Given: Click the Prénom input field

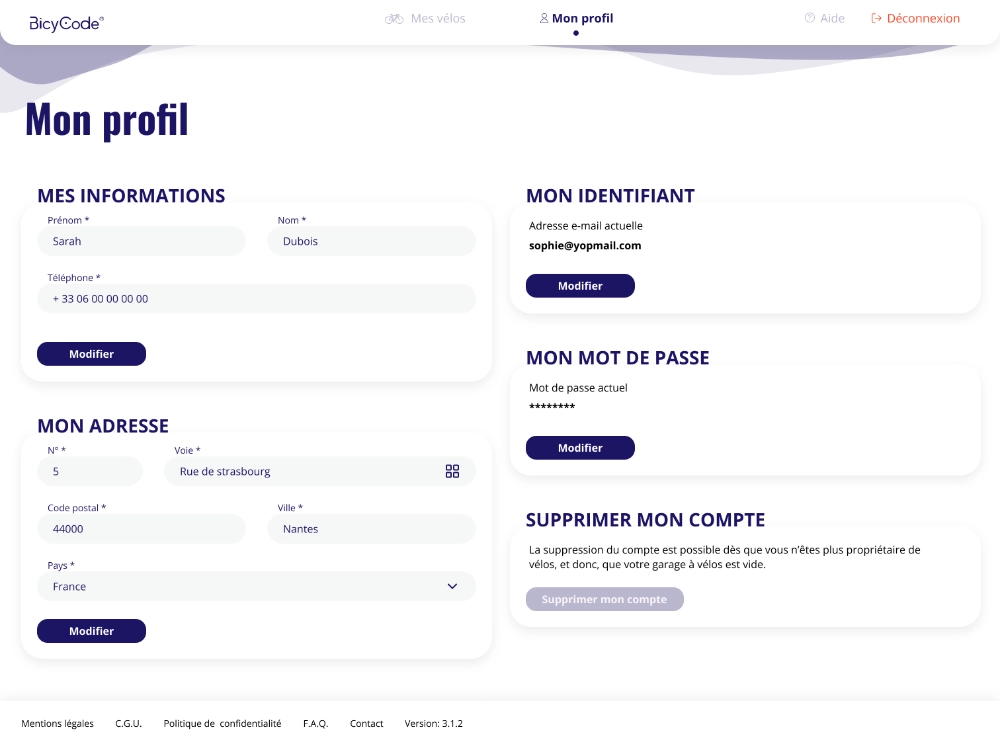Looking at the screenshot, I should coord(141,241).
